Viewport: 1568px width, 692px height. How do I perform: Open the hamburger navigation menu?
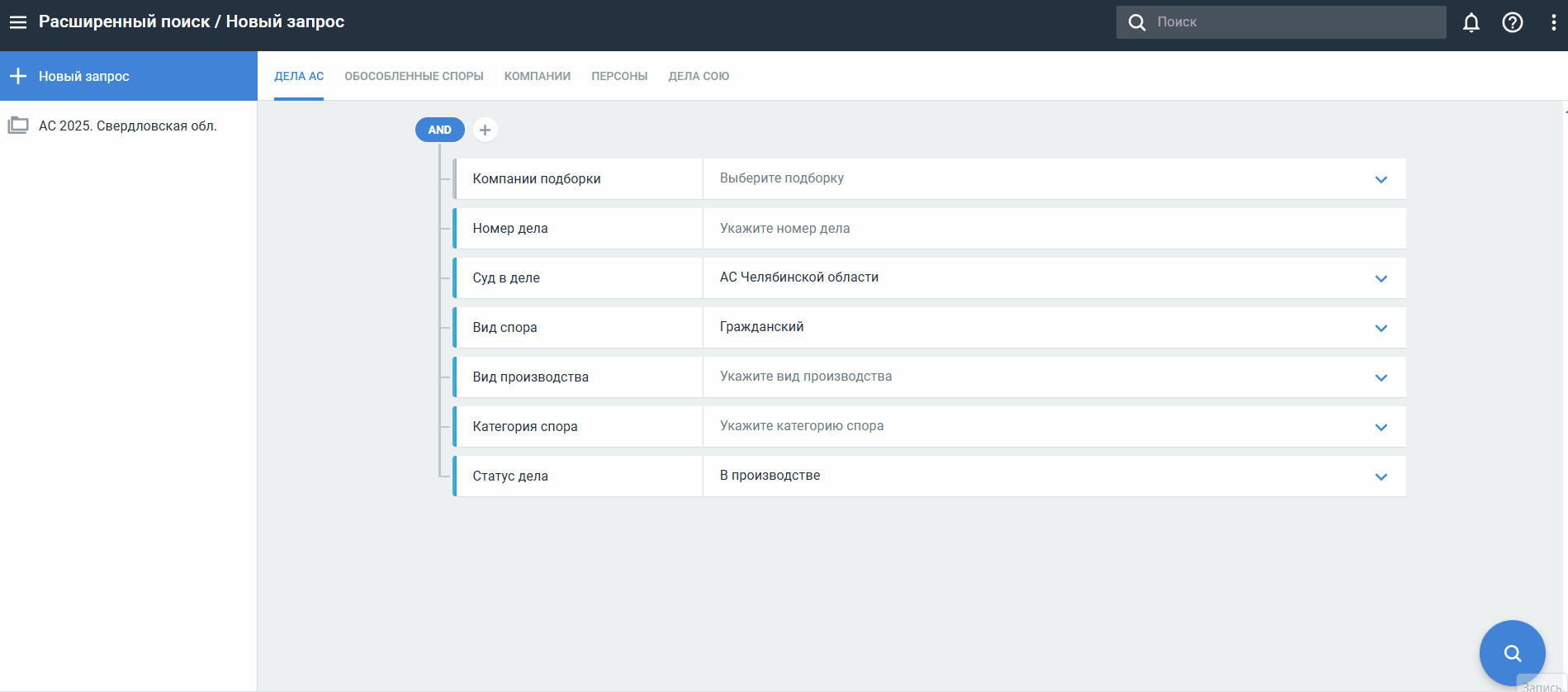(18, 22)
